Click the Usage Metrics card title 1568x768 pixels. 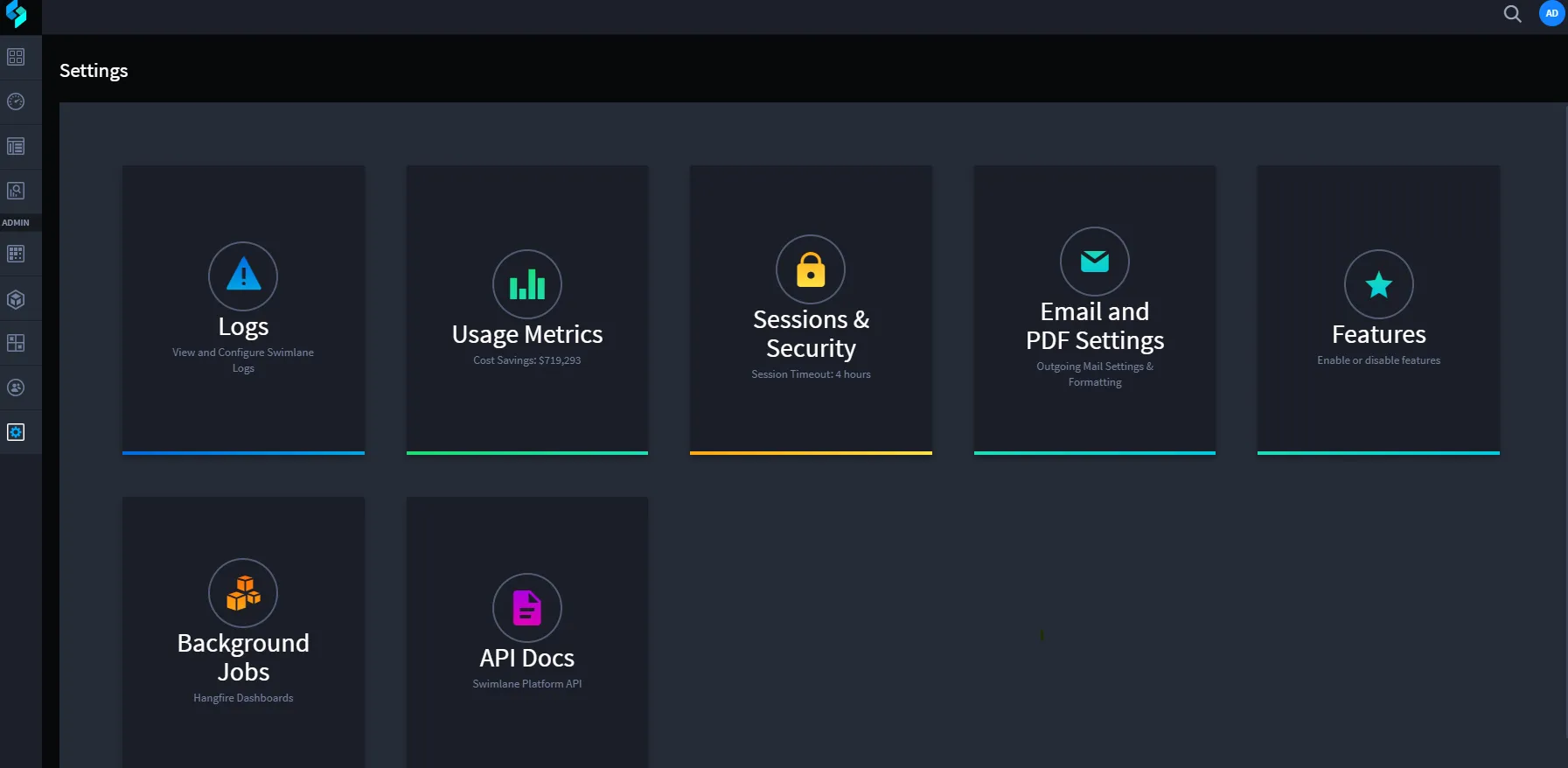point(527,334)
